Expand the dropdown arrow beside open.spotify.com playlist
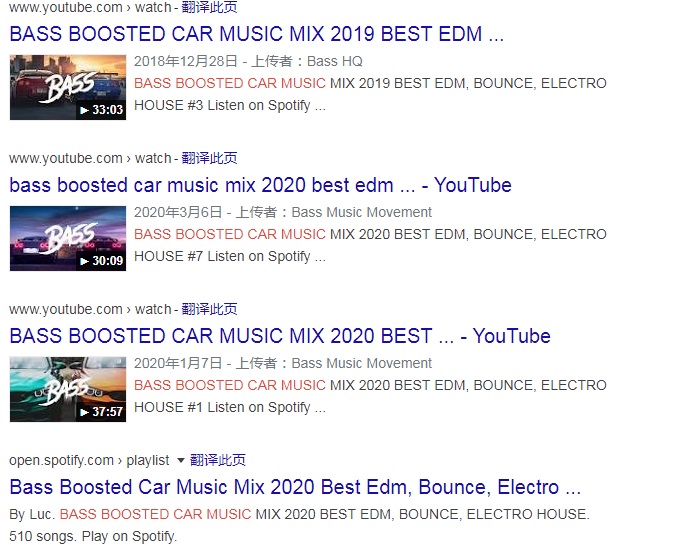Viewport: 694px width, 545px height. 181,460
